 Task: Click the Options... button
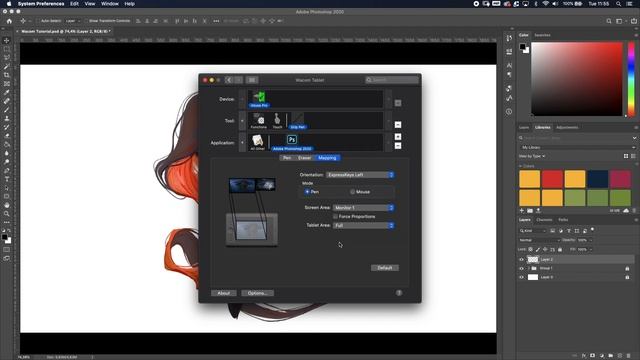coord(258,293)
